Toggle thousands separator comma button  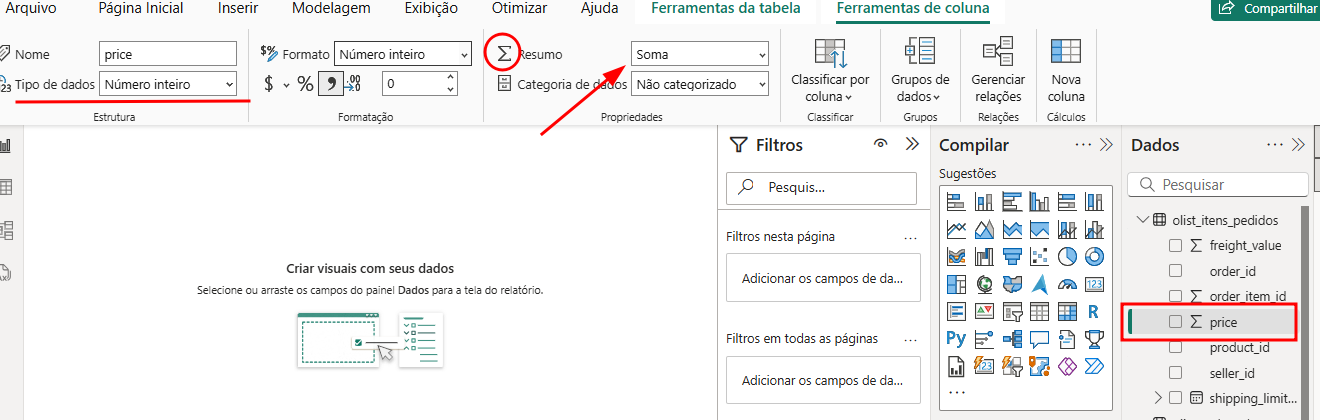tap(330, 85)
